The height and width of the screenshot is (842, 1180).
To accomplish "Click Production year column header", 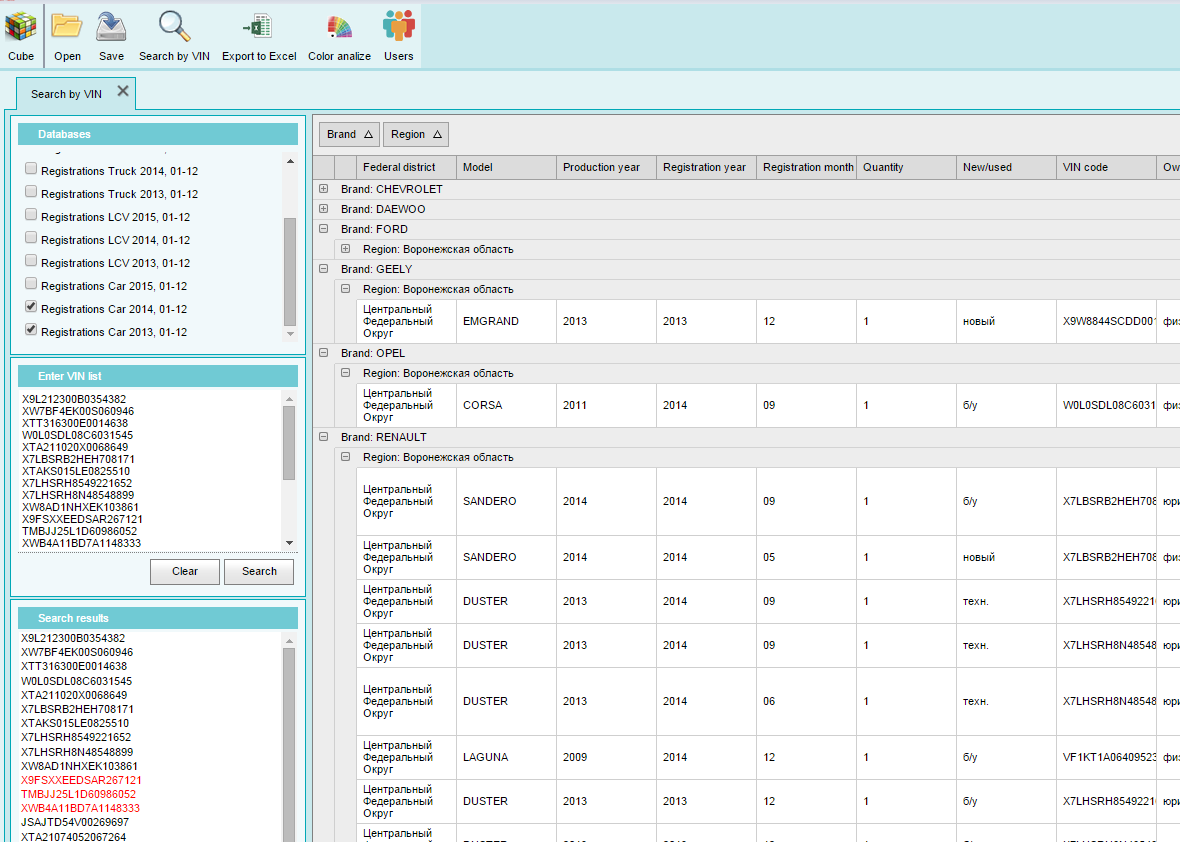I will pos(607,167).
